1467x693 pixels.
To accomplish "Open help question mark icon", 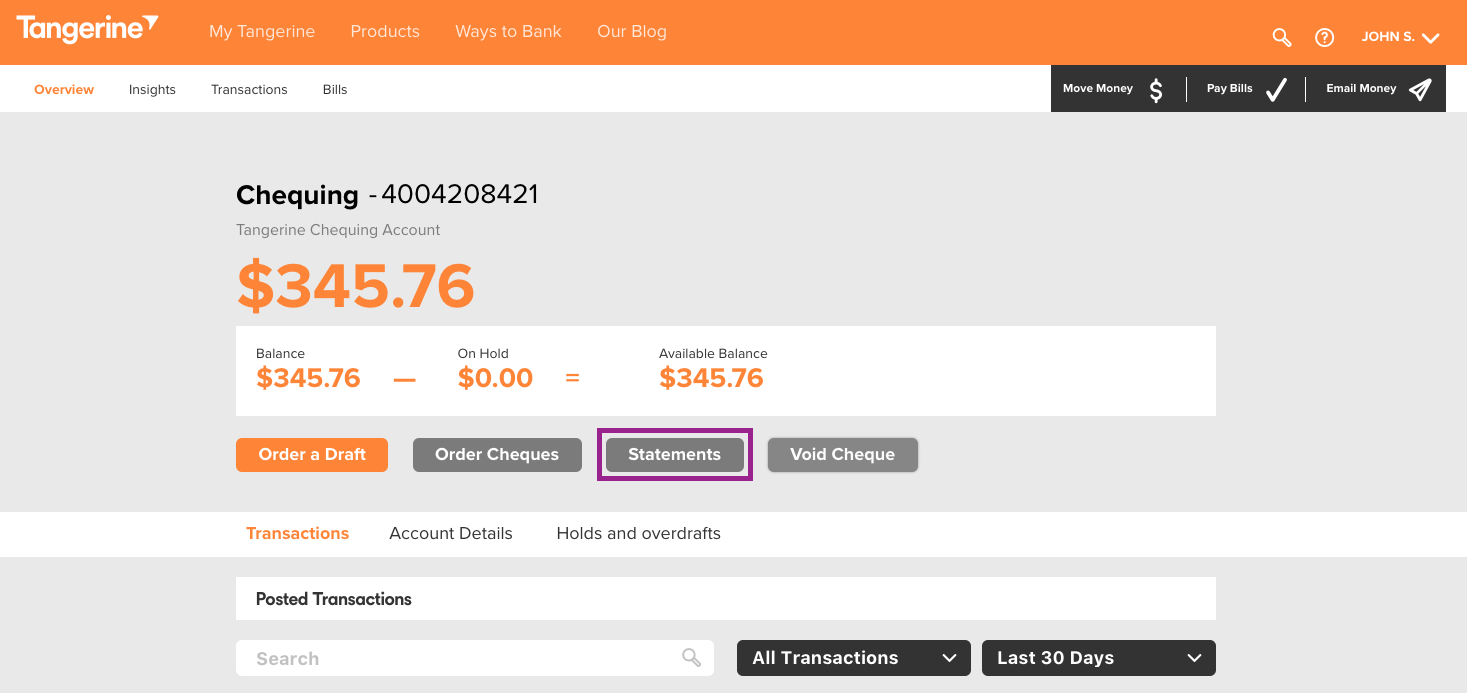I will click(1325, 37).
